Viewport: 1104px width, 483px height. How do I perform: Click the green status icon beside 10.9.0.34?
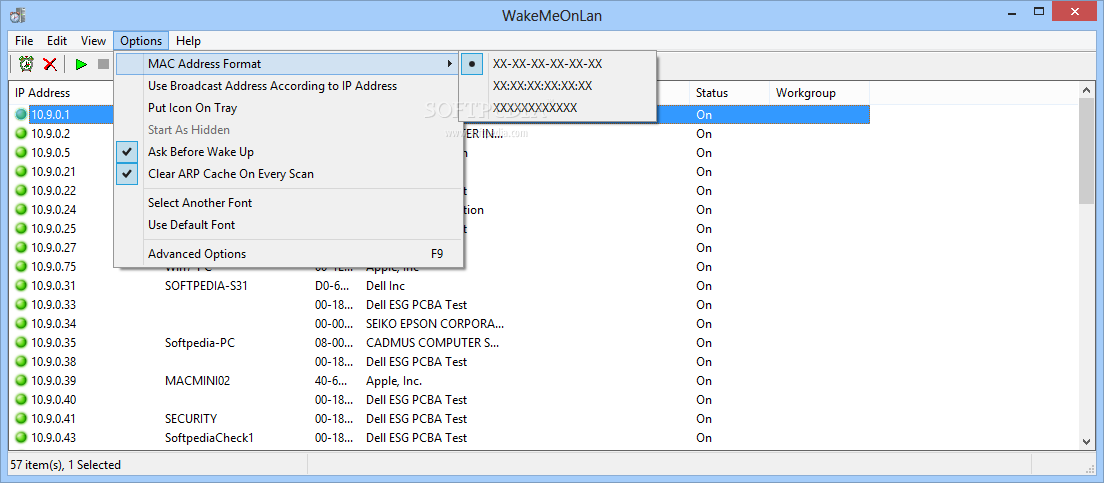click(20, 323)
